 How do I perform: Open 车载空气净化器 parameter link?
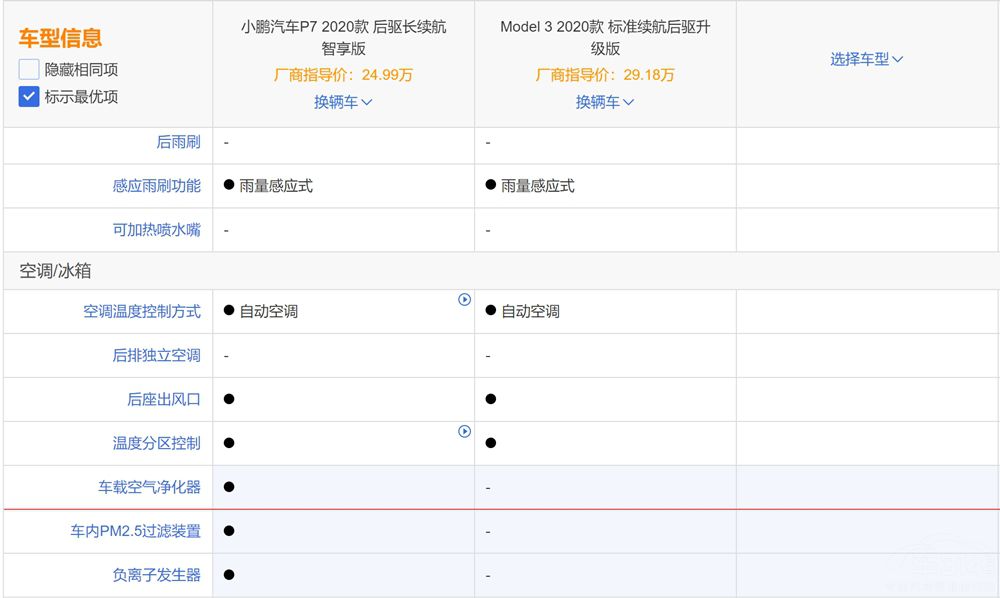click(149, 487)
